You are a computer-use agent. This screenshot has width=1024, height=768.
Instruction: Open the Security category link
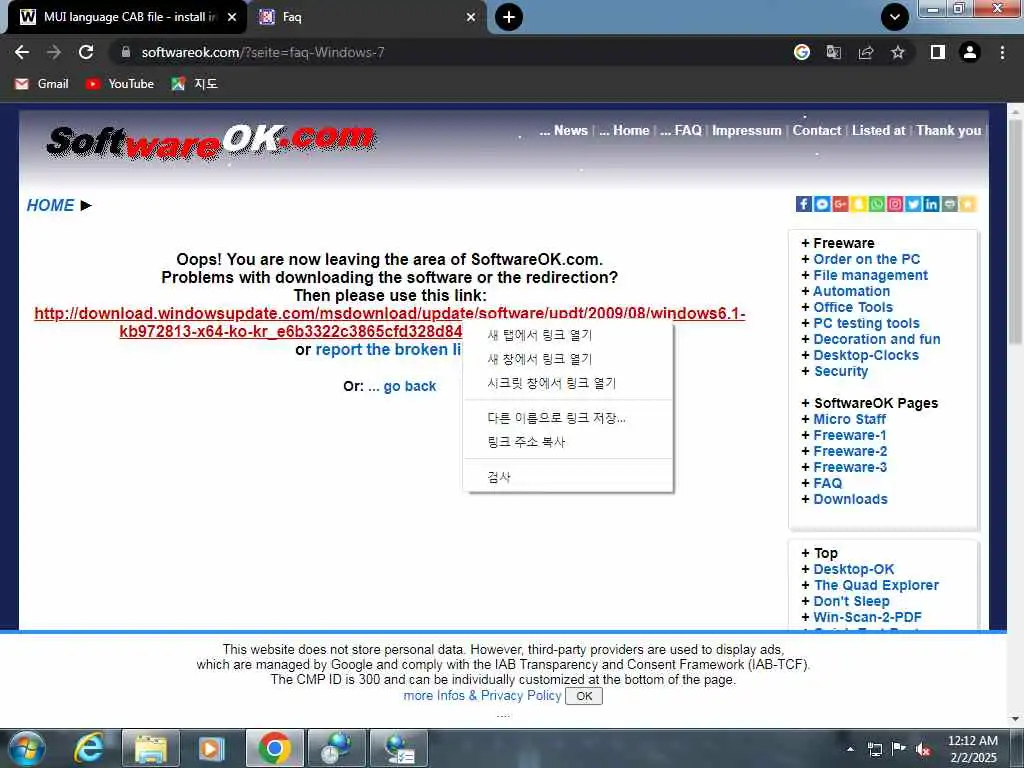[x=840, y=371]
